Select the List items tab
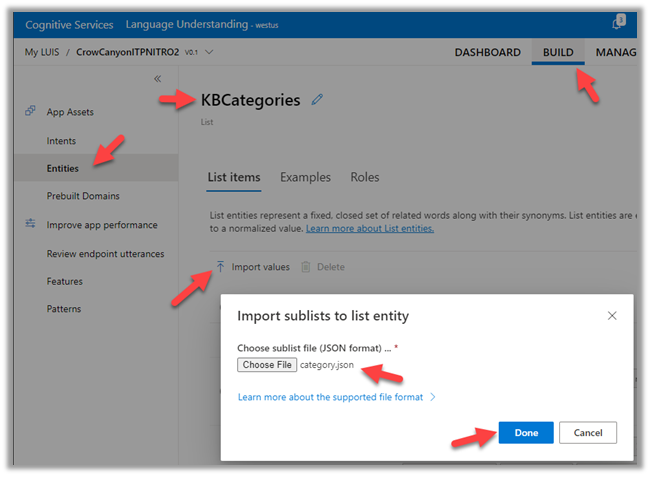This screenshot has height=477, width=650. pyautogui.click(x=234, y=177)
